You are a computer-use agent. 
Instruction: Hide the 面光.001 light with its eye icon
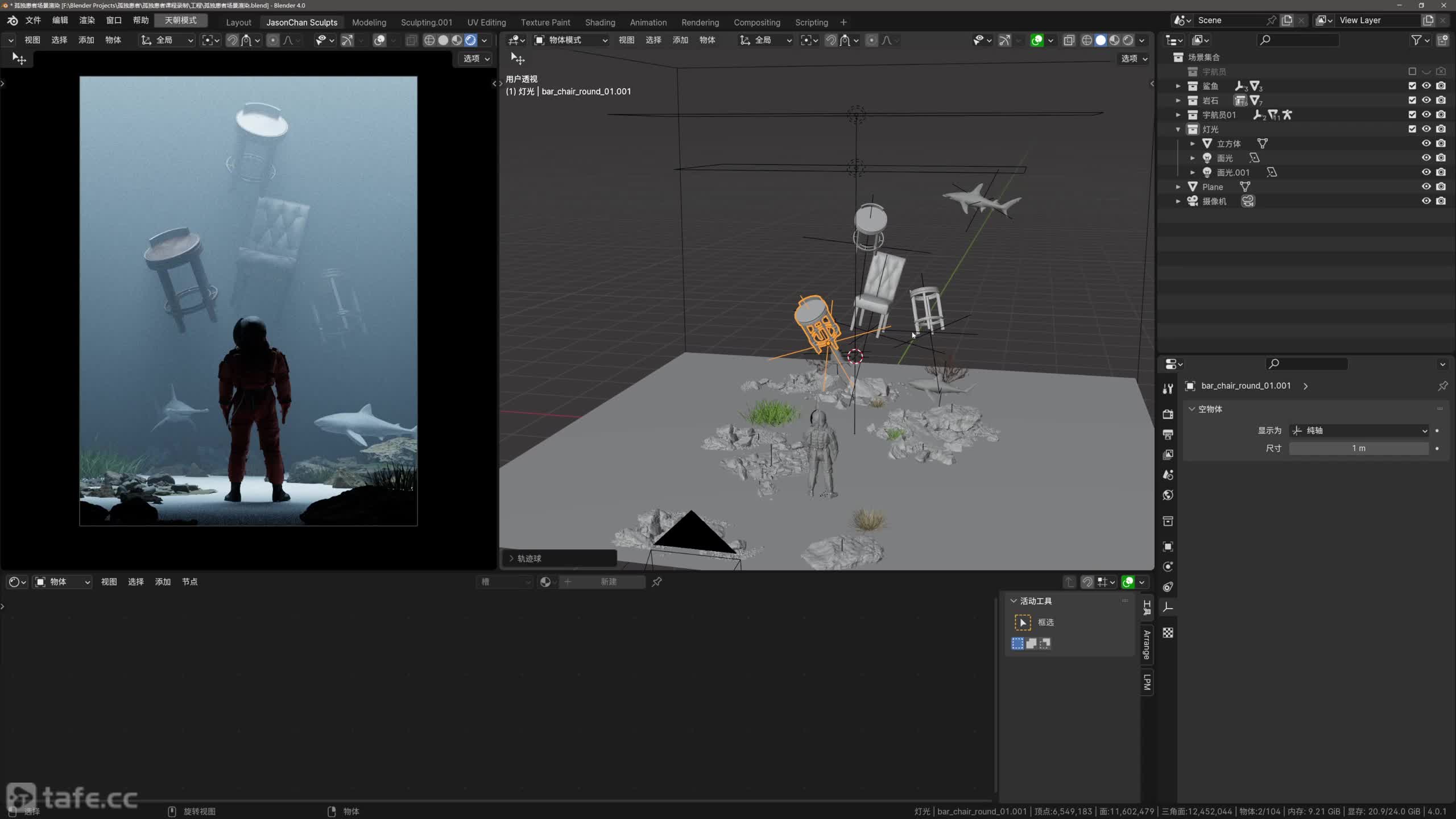tap(1426, 172)
